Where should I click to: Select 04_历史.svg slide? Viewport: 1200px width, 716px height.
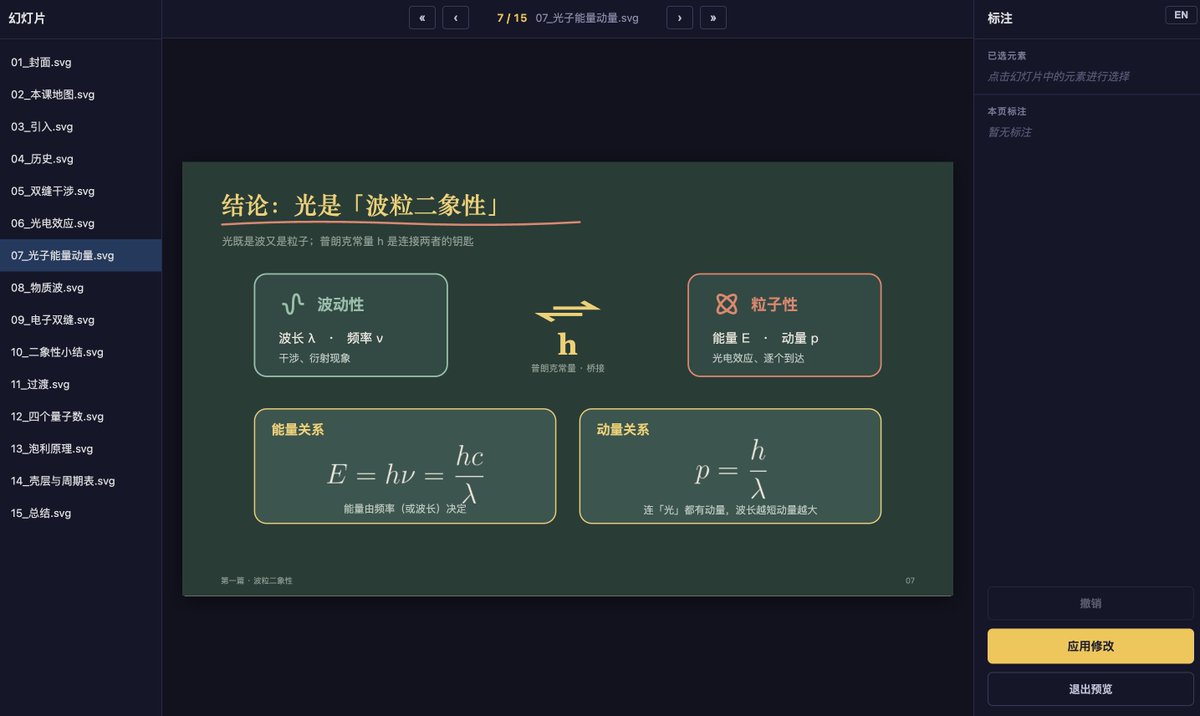click(81, 159)
